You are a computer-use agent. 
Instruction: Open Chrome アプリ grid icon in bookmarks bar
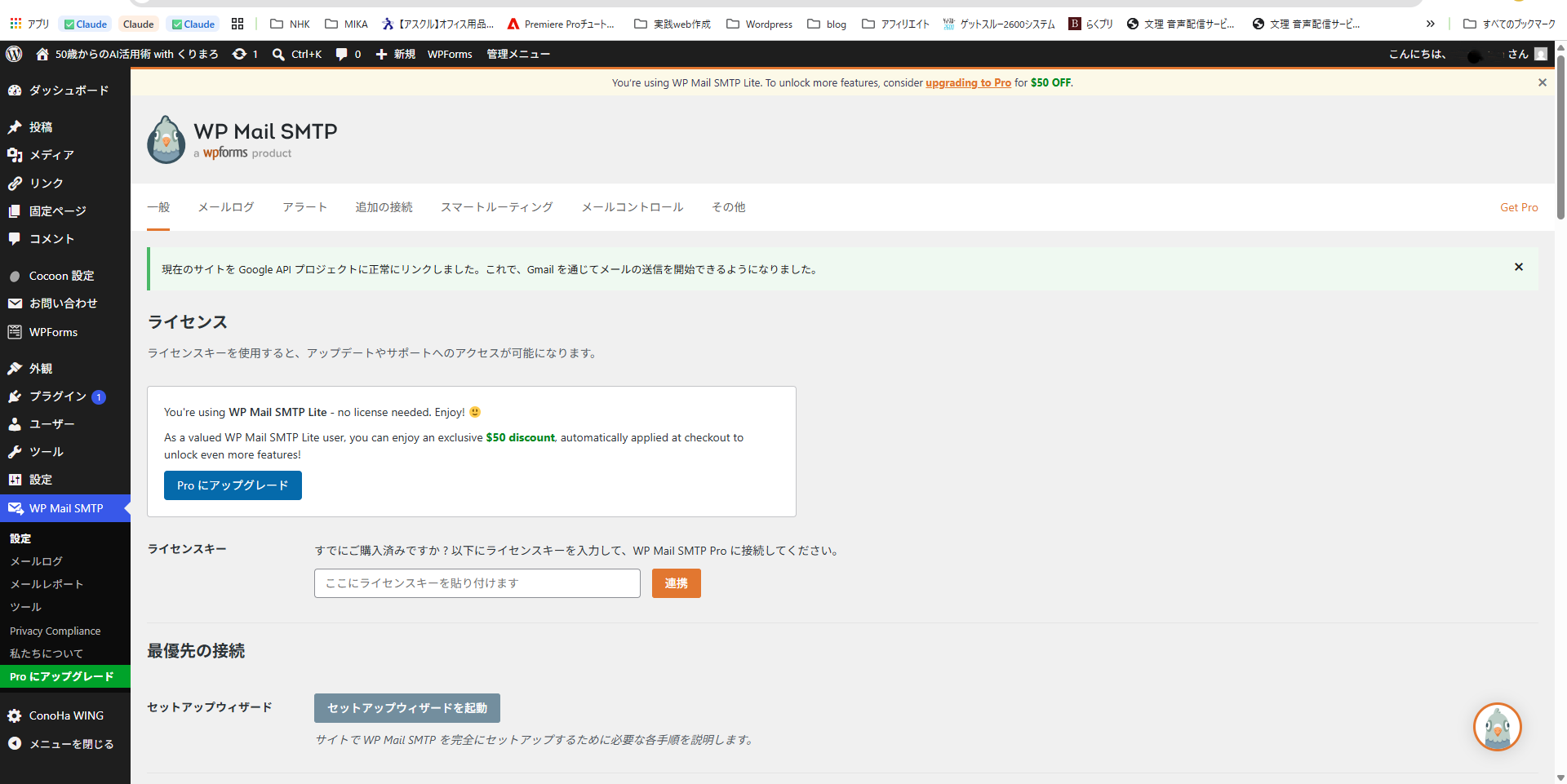coord(29,24)
